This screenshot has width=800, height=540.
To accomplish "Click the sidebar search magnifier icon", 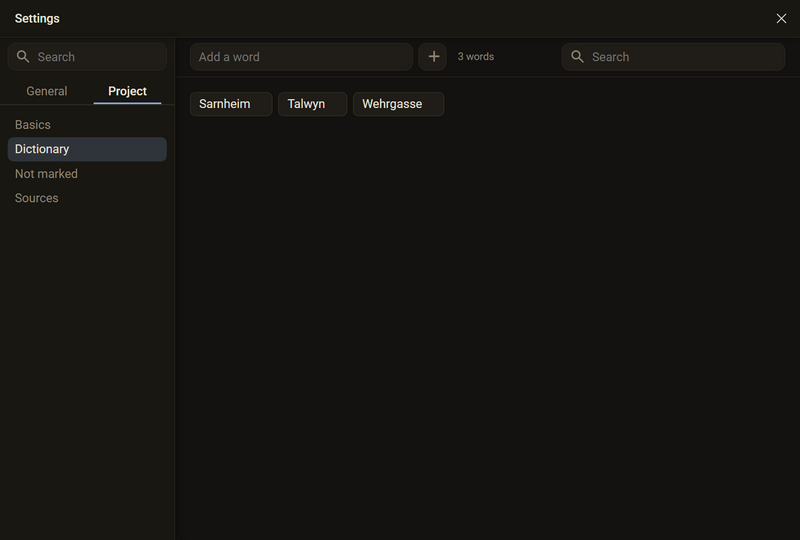I will pos(23,57).
